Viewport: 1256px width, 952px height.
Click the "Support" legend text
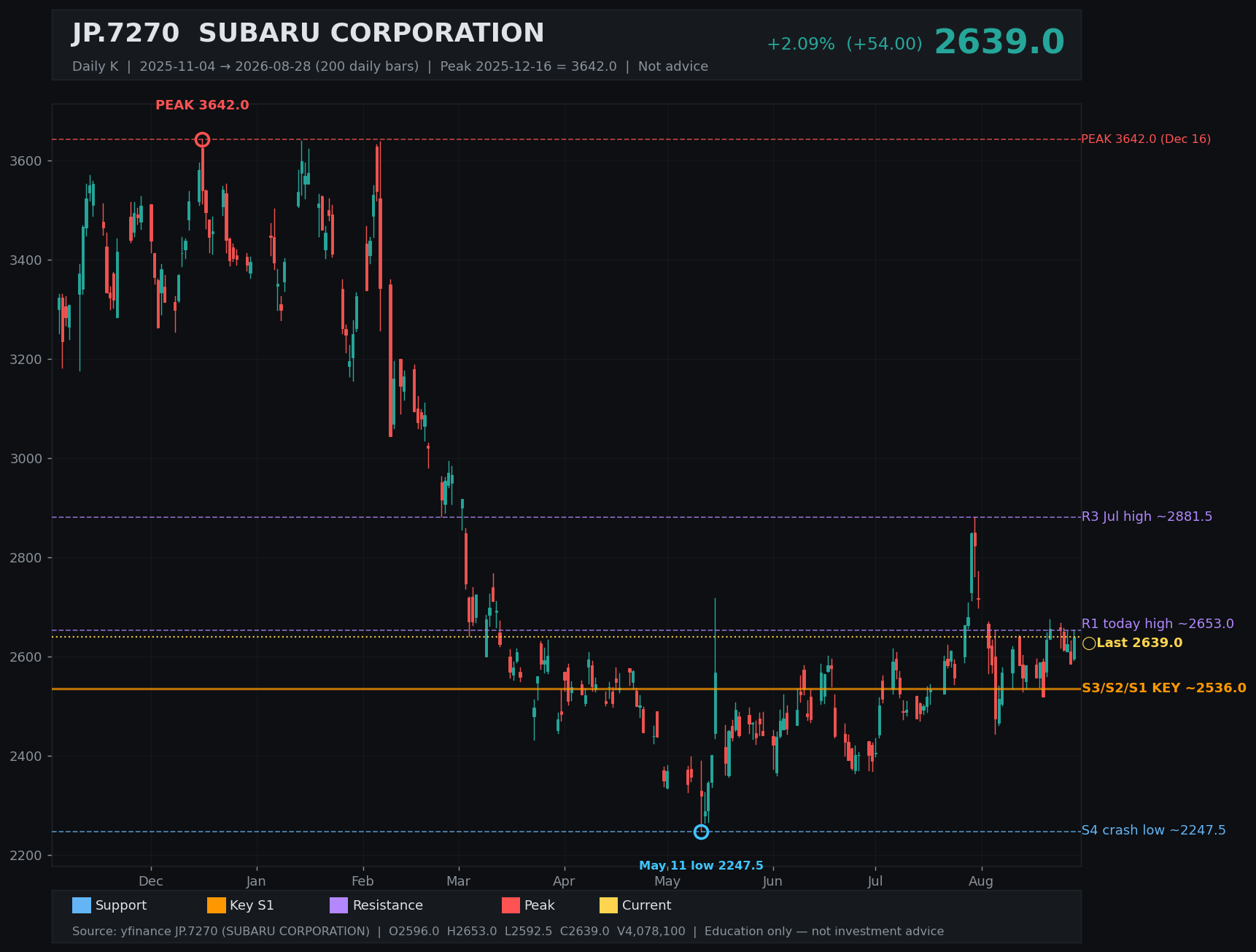(x=121, y=905)
